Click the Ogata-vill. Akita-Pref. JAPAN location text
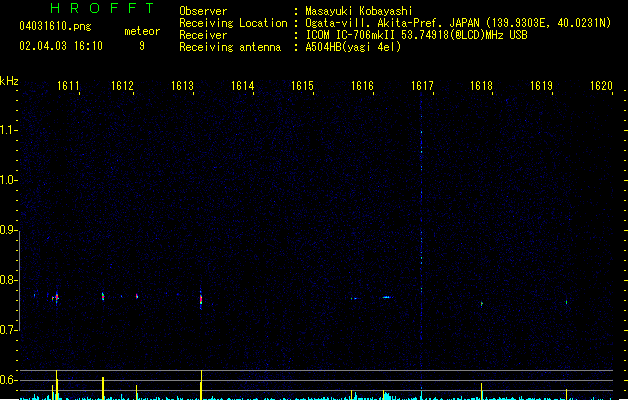This screenshot has height=400, width=629. [392, 23]
